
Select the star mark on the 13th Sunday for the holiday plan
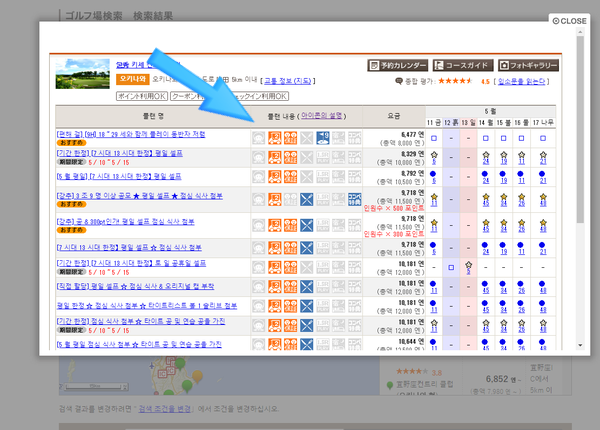tap(468, 265)
